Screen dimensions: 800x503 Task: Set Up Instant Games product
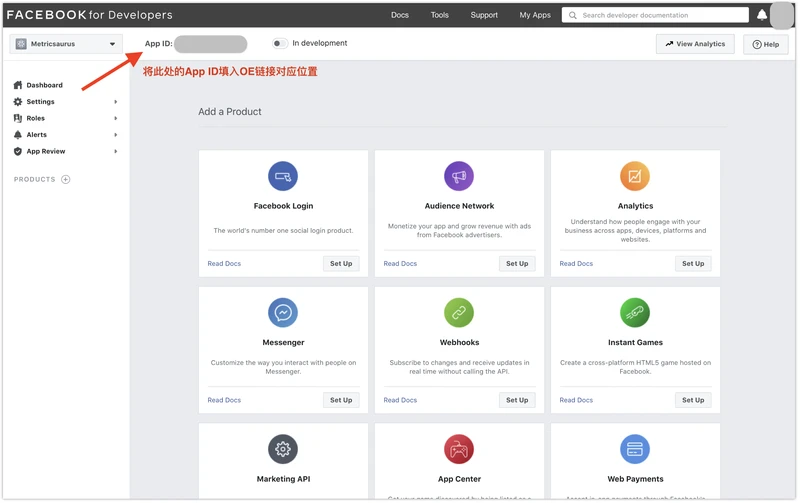[x=693, y=400]
